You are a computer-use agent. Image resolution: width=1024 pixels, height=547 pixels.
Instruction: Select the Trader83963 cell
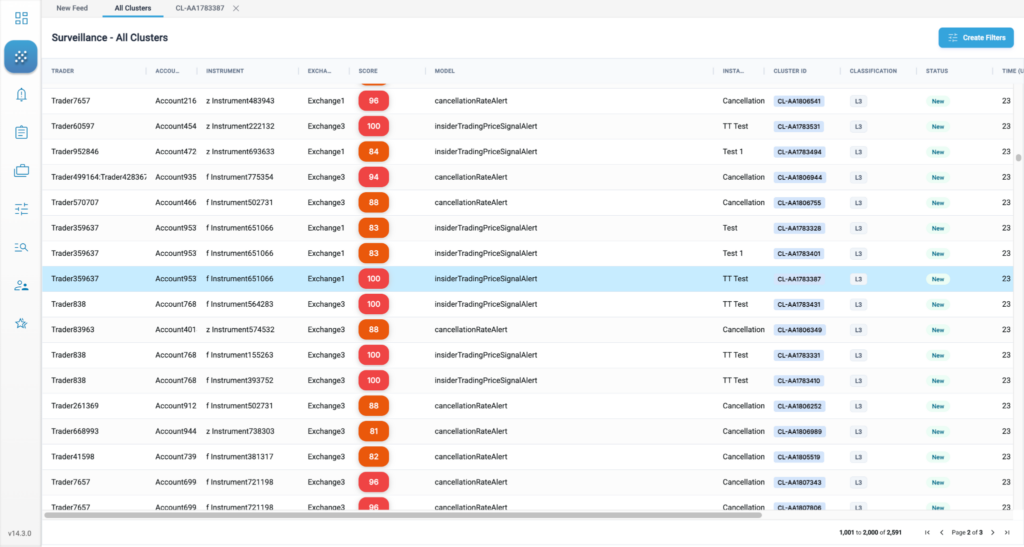coord(72,330)
